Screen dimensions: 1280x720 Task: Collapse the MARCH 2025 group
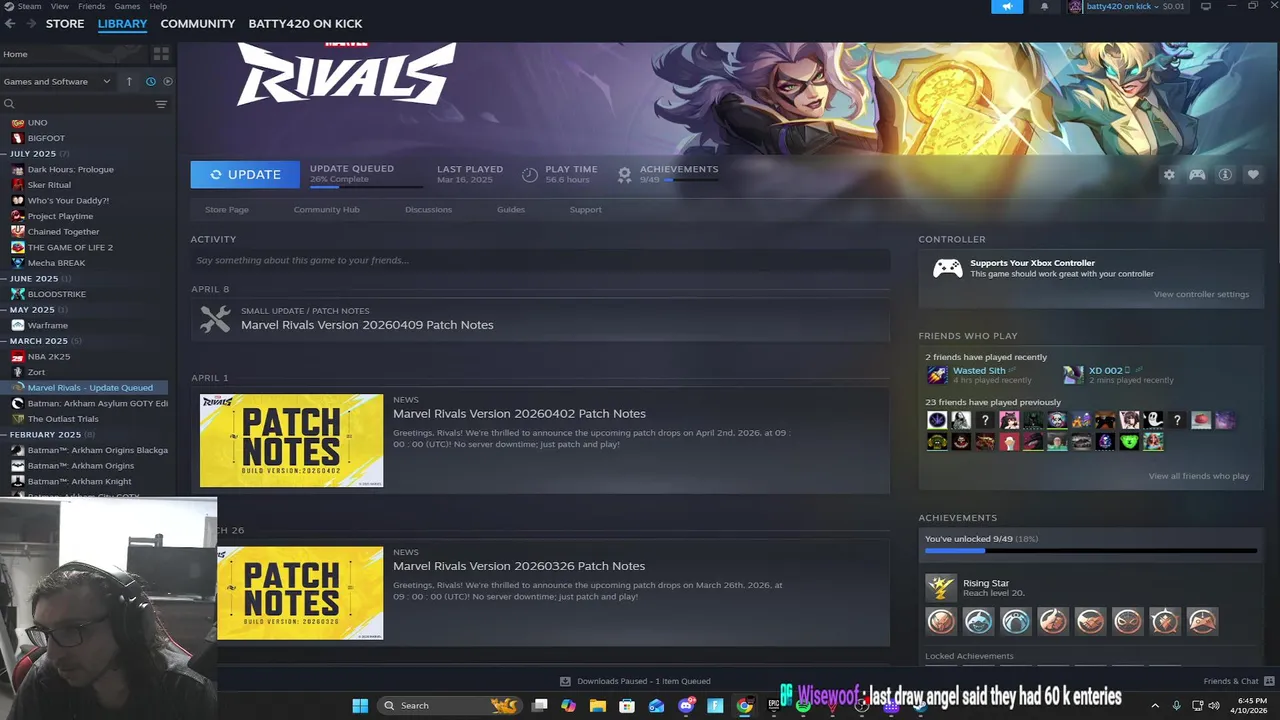click(38, 341)
